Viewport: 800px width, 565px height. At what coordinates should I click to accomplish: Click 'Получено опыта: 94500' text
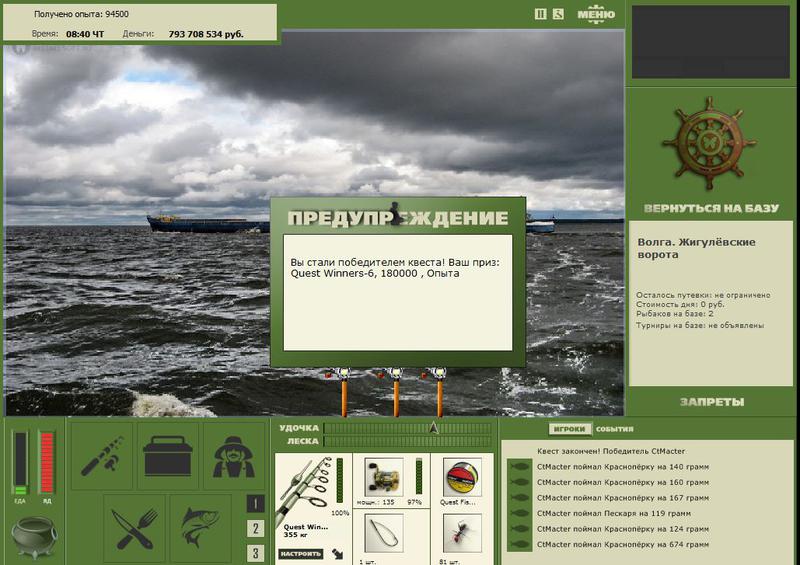(81, 14)
